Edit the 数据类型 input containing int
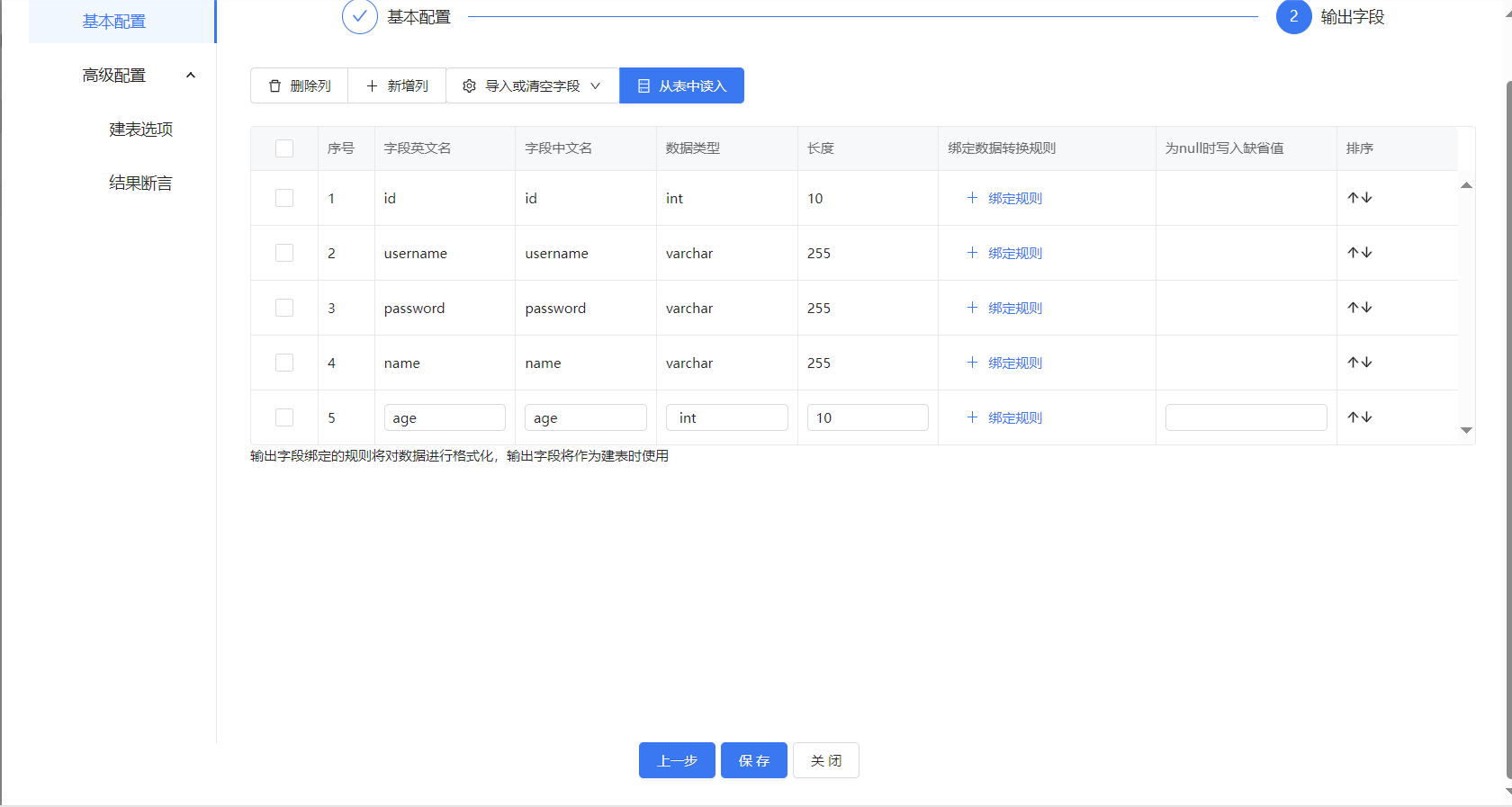The height and width of the screenshot is (807, 1512). [x=727, y=417]
